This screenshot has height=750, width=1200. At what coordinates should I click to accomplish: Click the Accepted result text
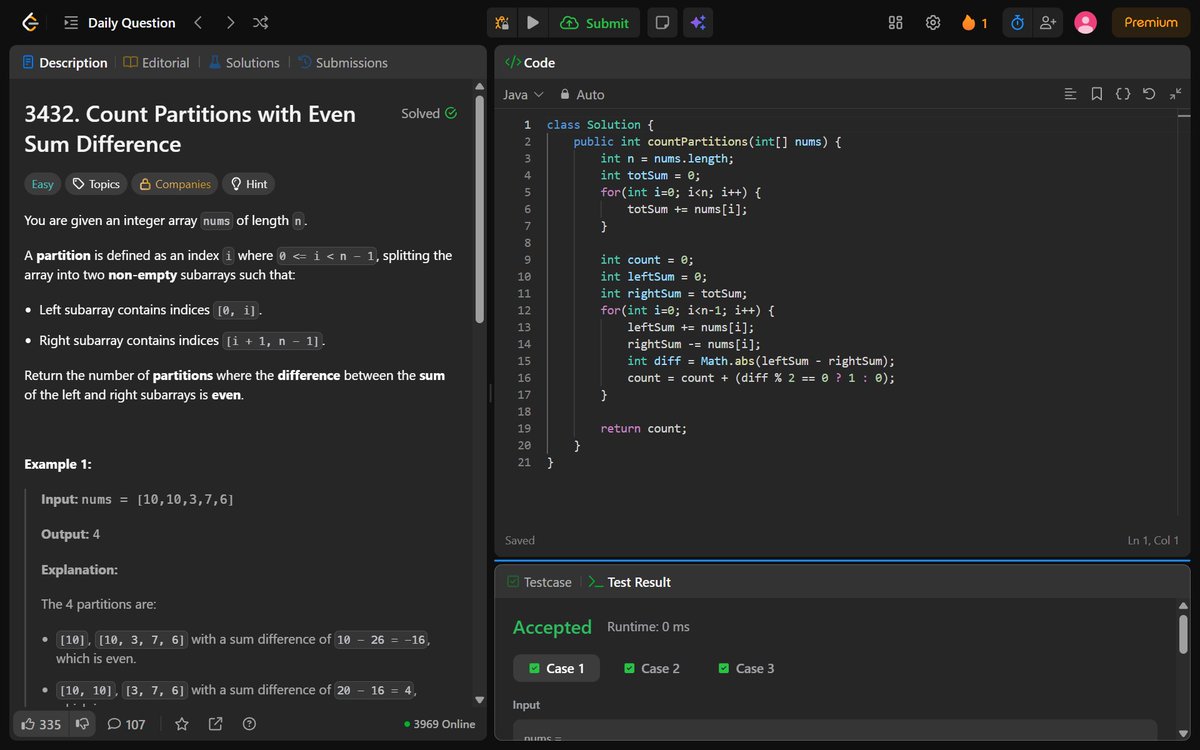552,627
